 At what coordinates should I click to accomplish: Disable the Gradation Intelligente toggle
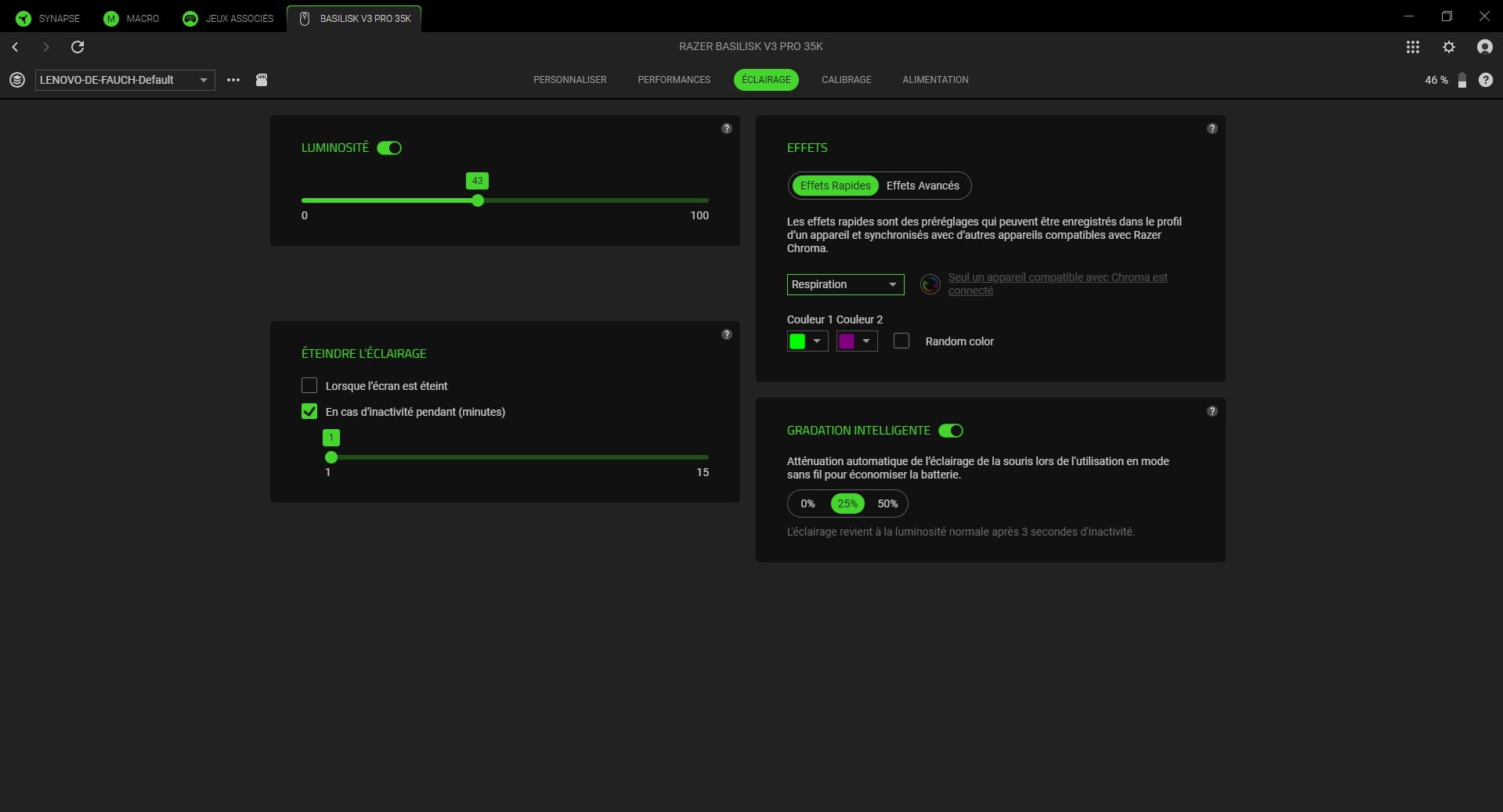tap(950, 431)
